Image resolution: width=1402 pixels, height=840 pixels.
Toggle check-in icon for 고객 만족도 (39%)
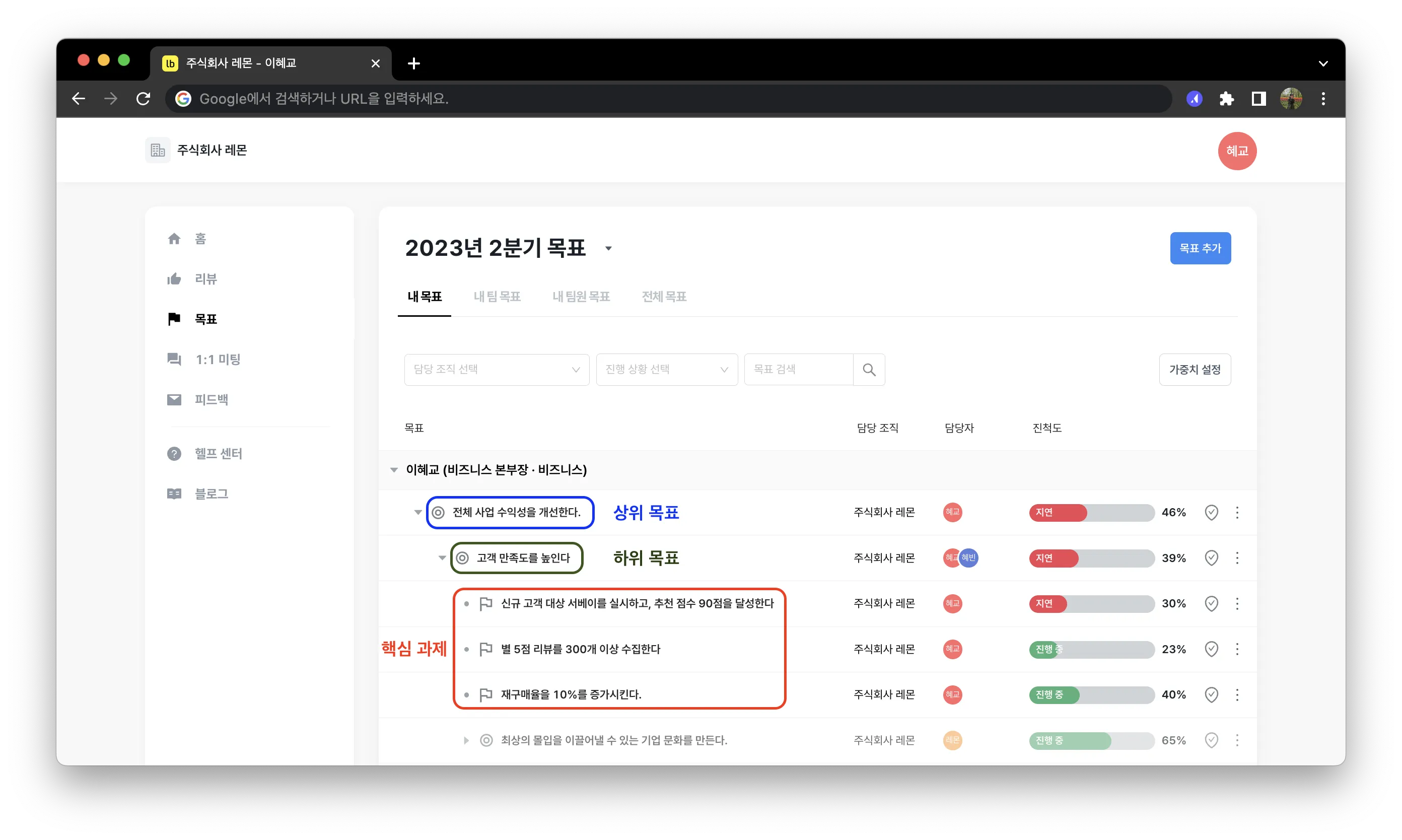[x=1211, y=558]
